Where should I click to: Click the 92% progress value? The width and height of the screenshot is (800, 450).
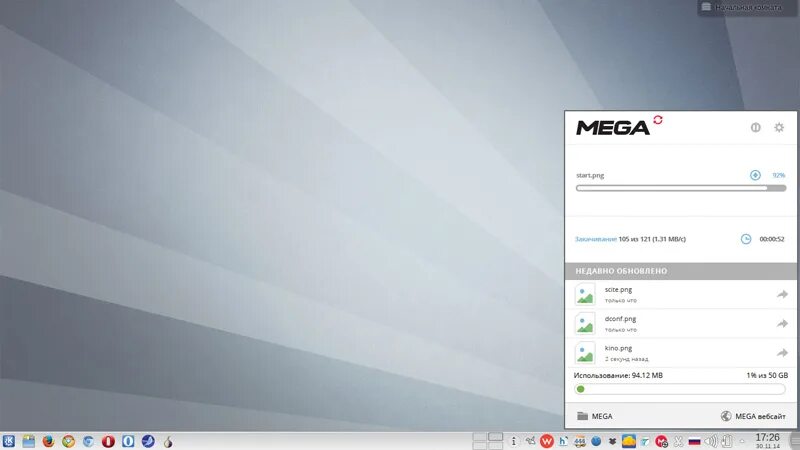pos(779,175)
